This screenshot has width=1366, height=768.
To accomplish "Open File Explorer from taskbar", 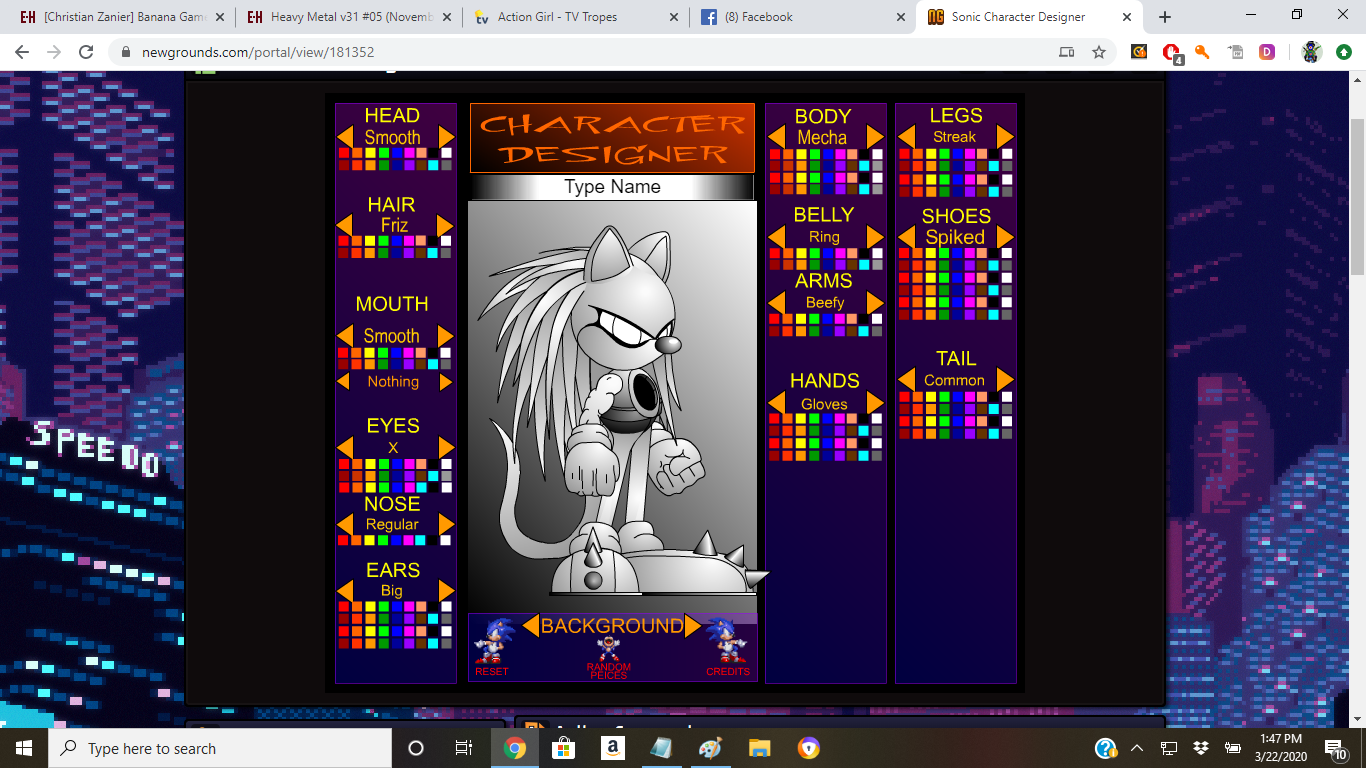I will pos(760,748).
